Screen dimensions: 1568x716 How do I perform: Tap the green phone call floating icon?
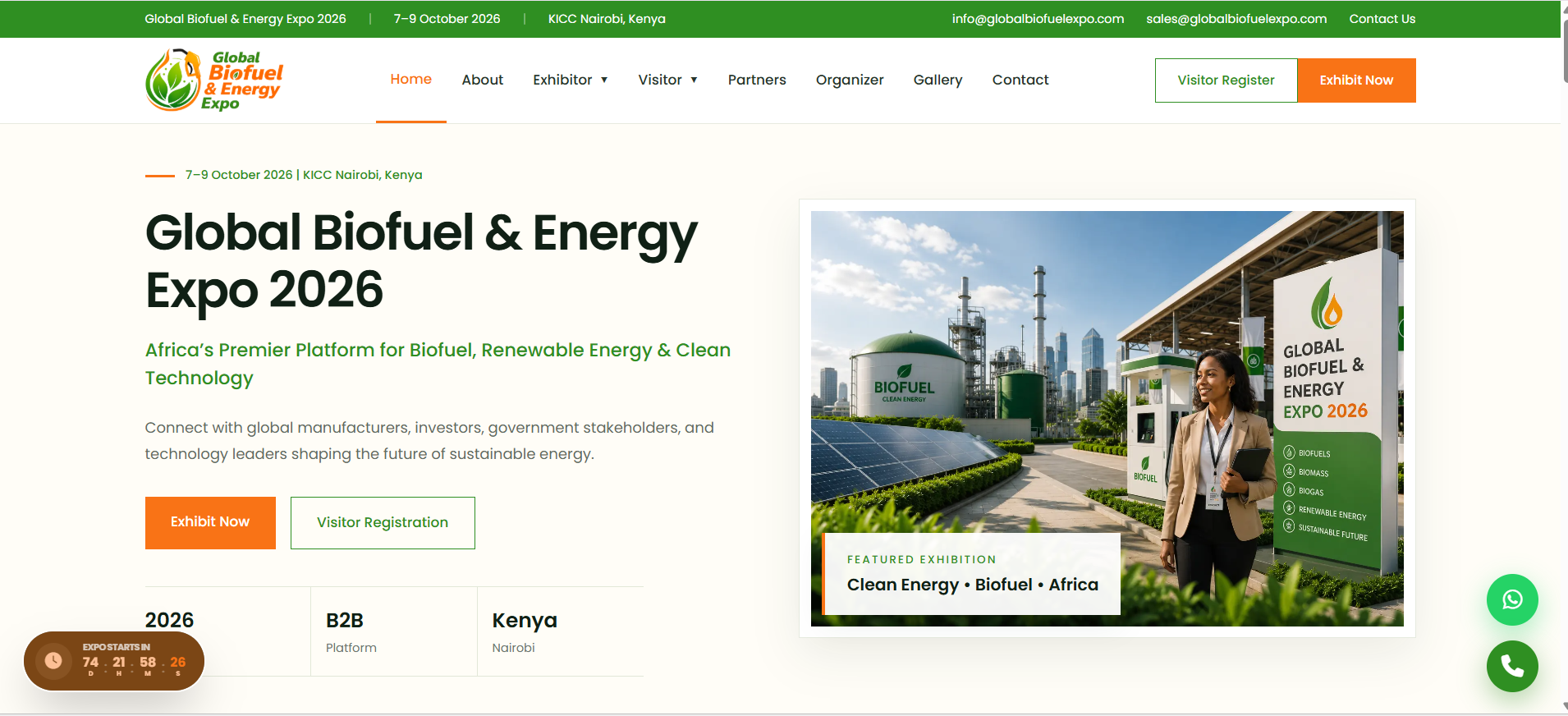1512,666
